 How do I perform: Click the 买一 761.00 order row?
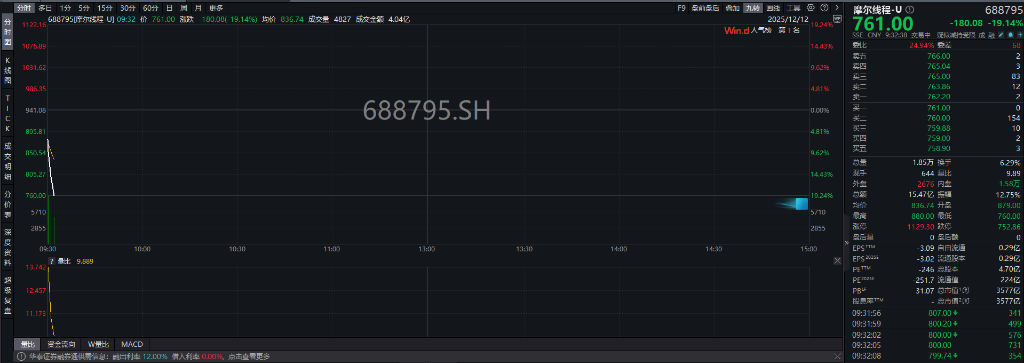(x=936, y=108)
